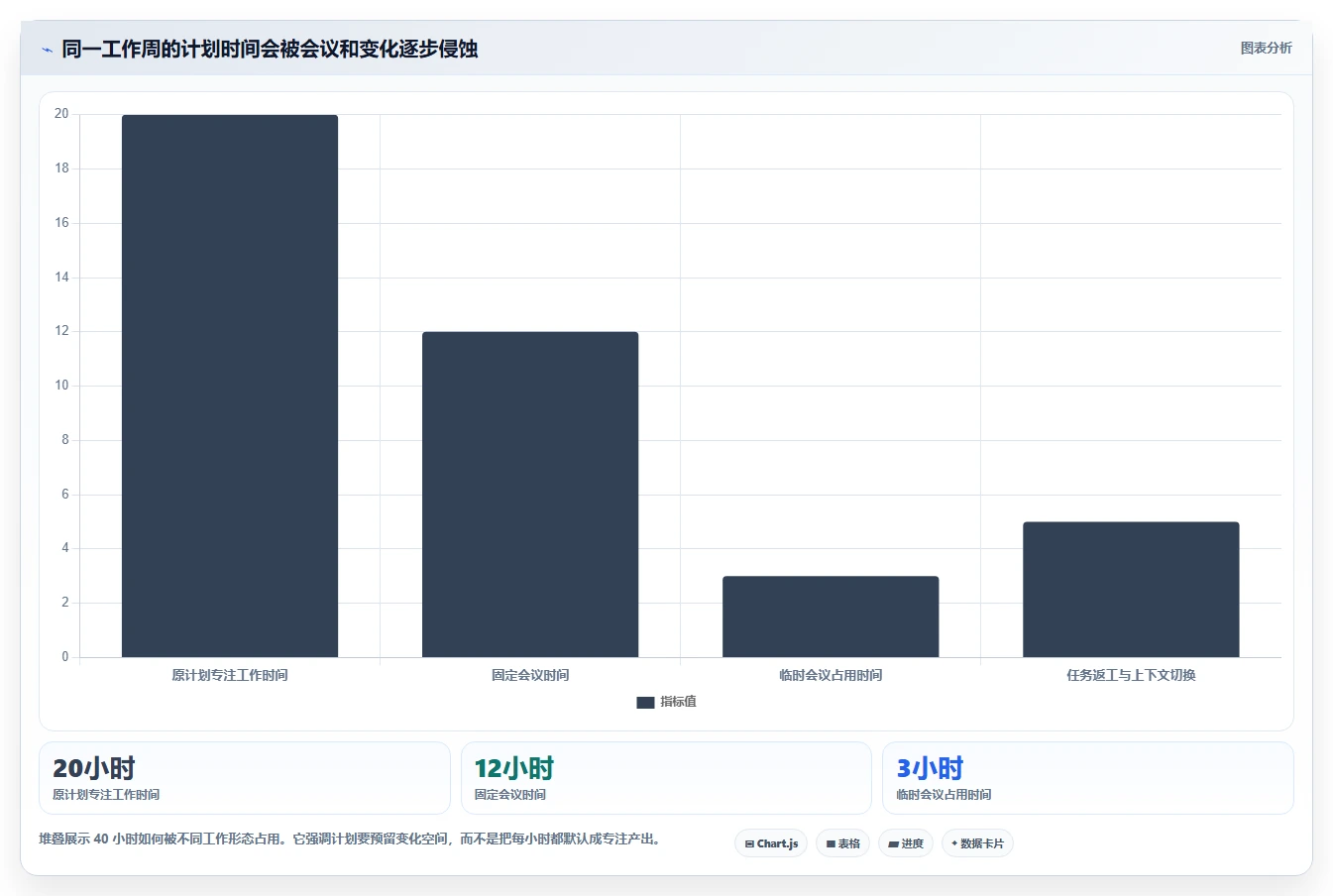The height and width of the screenshot is (896, 1333).
Task: Open the 3小时 data card
Action: (x=1088, y=778)
